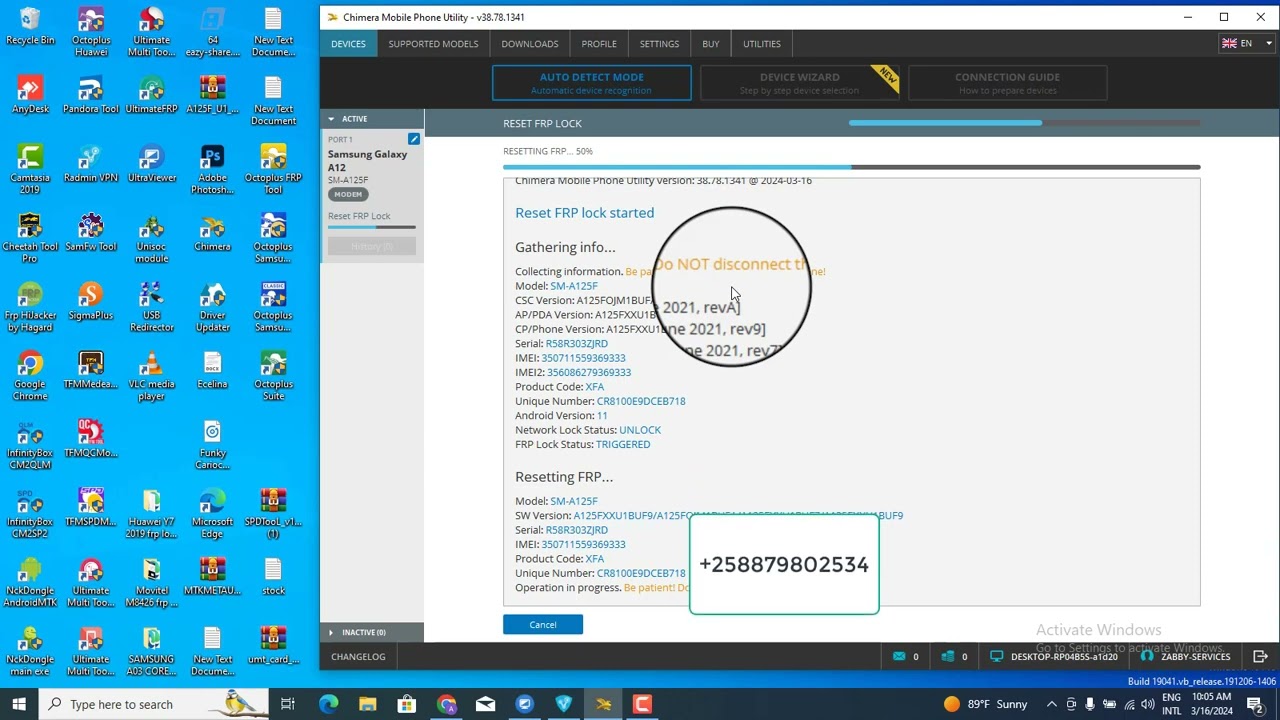Switch to the Supported Models tab

pyautogui.click(x=433, y=44)
